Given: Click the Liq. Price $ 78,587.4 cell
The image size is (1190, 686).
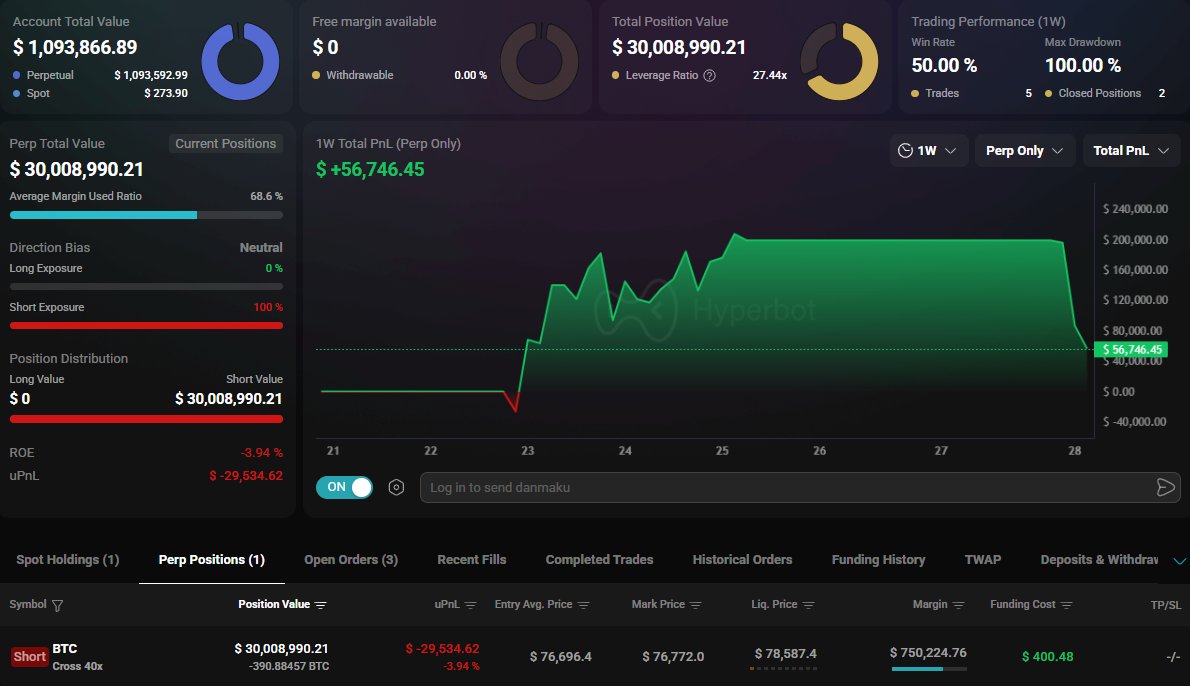Looking at the screenshot, I should pos(785,653).
